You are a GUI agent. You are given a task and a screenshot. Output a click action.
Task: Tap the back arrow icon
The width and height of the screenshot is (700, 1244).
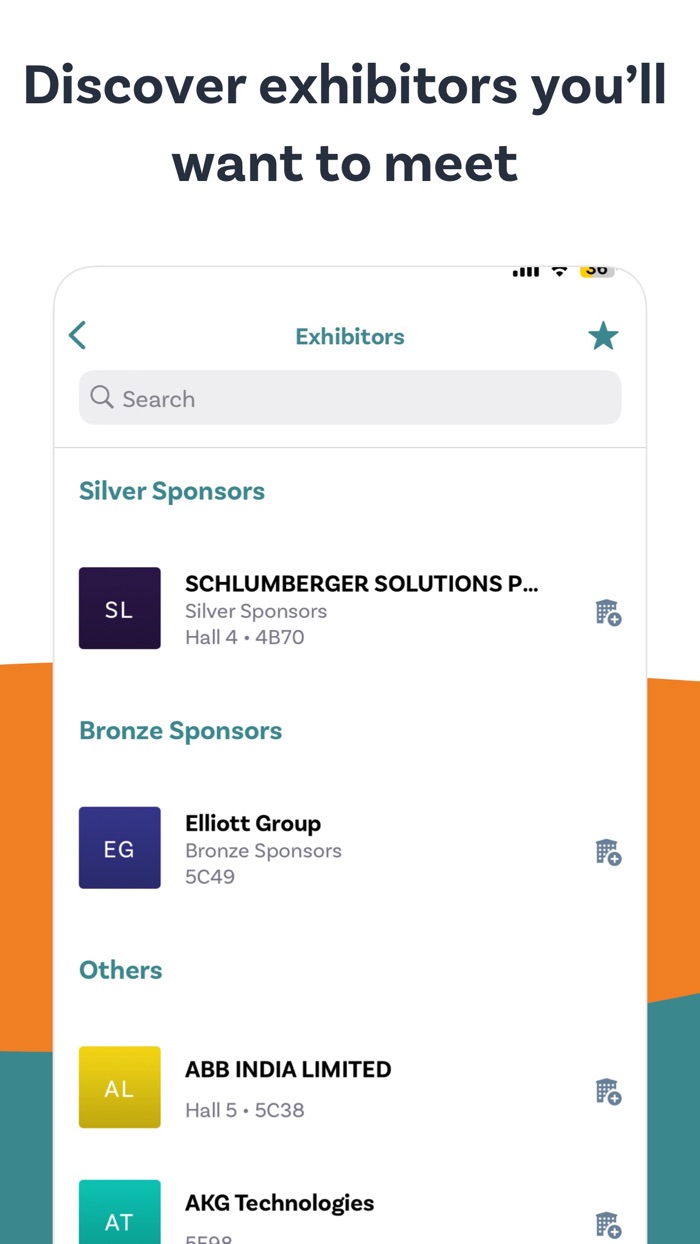pyautogui.click(x=78, y=336)
